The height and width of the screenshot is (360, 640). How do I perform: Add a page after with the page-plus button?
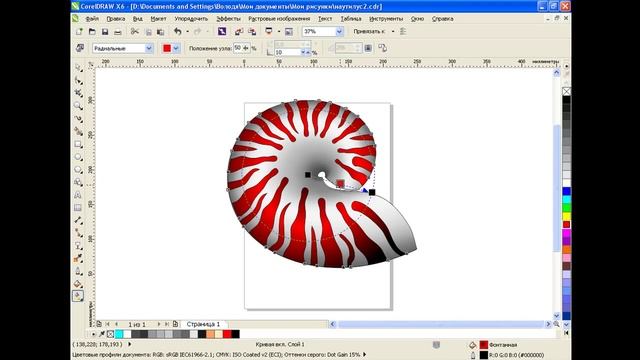coord(176,324)
